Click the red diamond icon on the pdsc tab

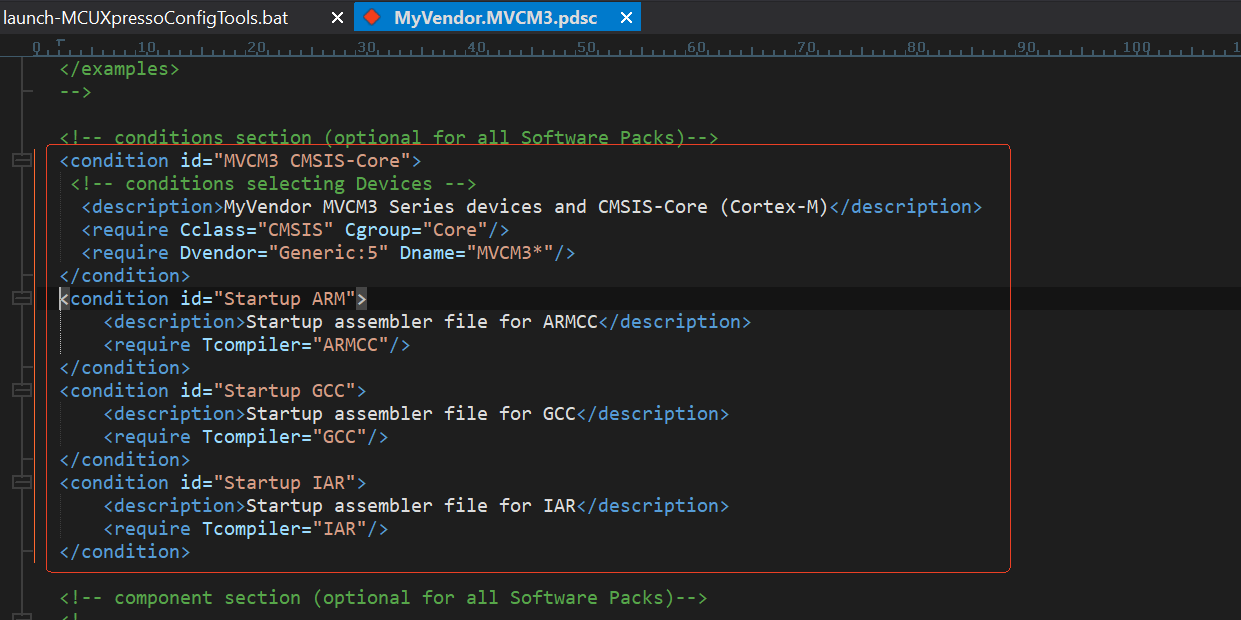372,17
